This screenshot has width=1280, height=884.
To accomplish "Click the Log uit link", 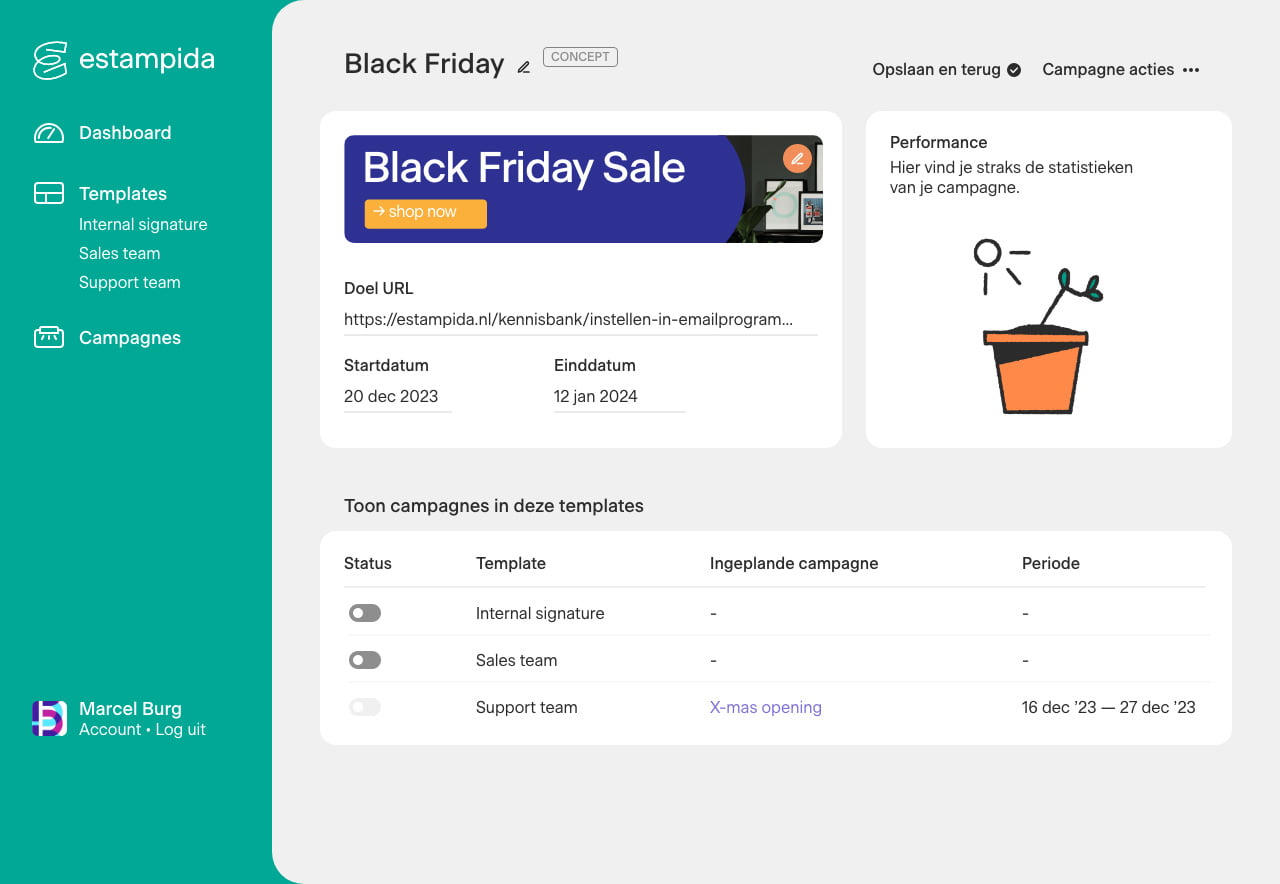I will coord(181,729).
